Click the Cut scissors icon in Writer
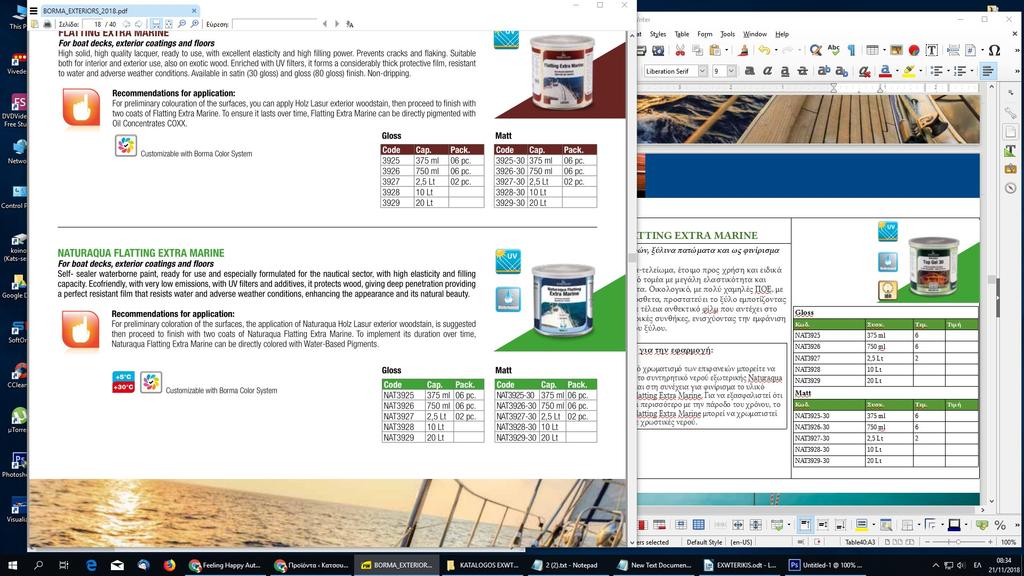1024x576 pixels. [x=680, y=50]
